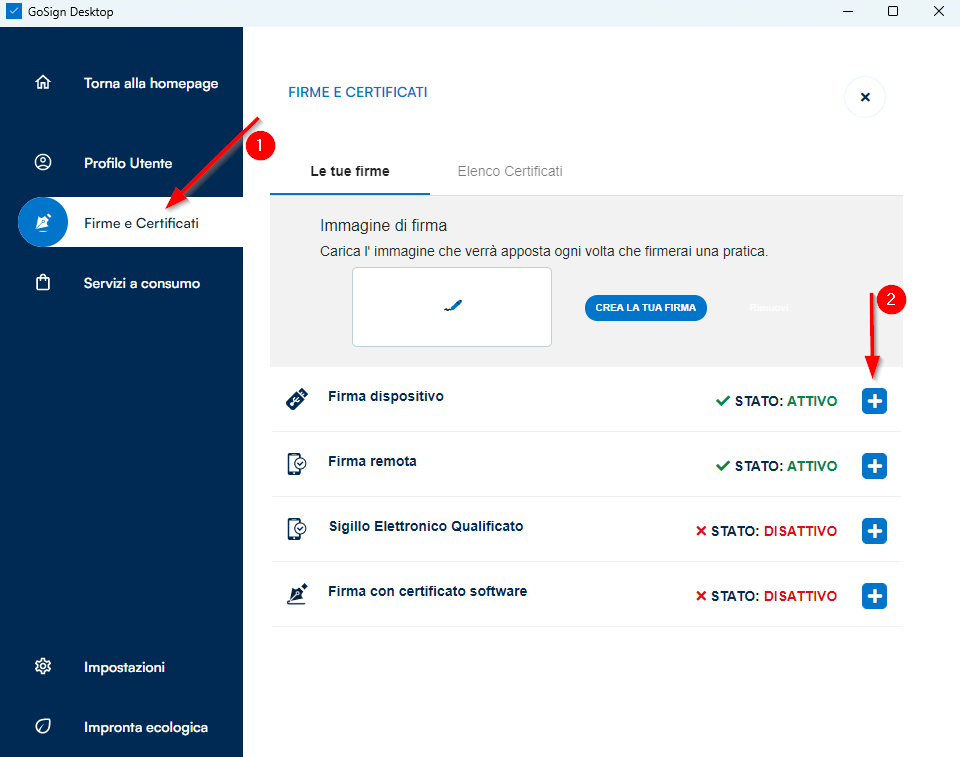Click the Firme e Certificati pen icon
The image size is (960, 757).
(x=43, y=222)
